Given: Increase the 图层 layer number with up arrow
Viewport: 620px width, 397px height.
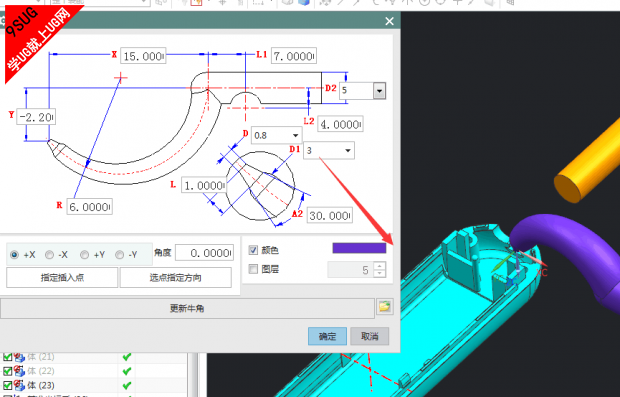Looking at the screenshot, I should [x=380, y=267].
